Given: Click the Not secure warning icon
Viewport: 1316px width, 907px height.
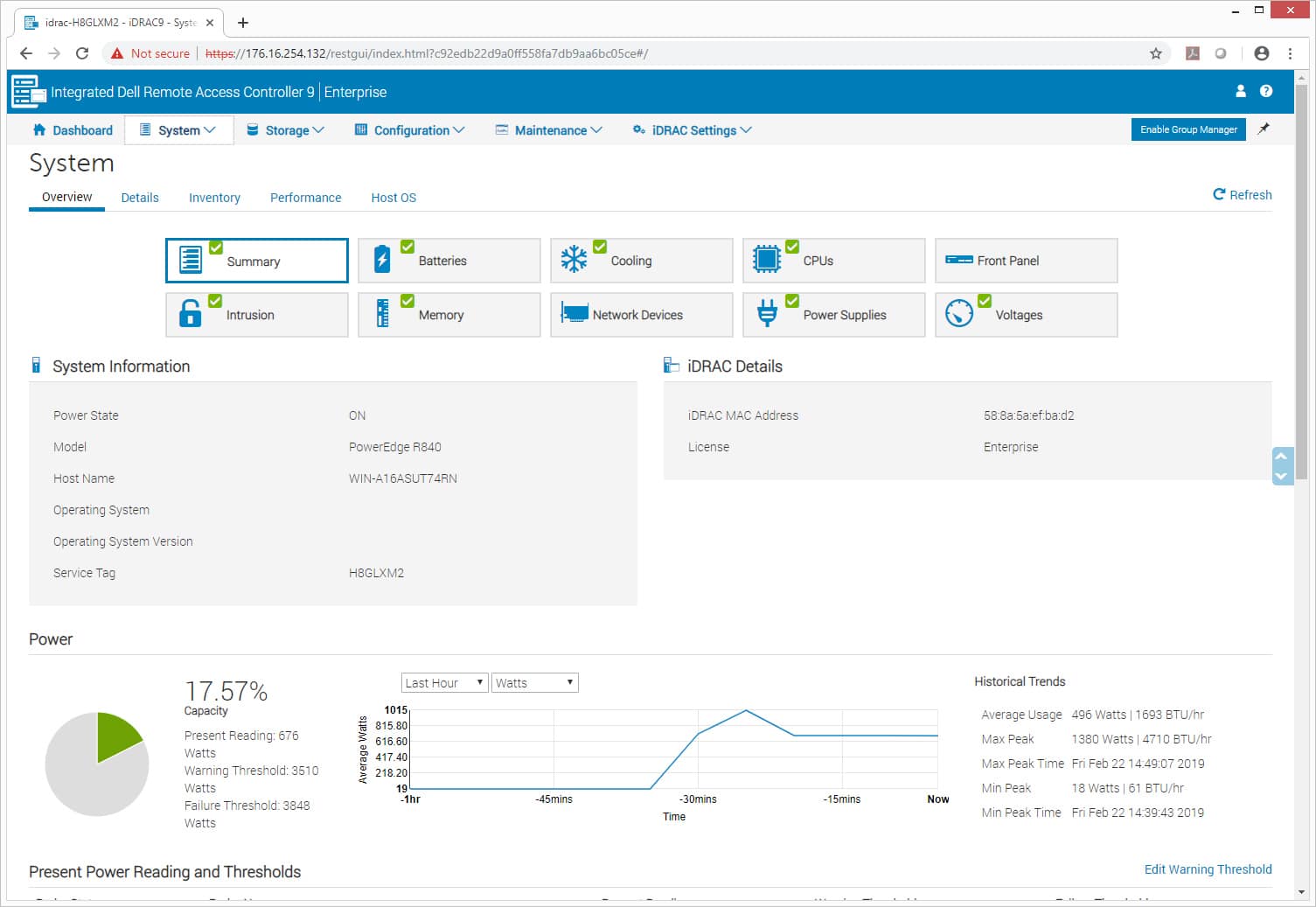Looking at the screenshot, I should [x=117, y=53].
